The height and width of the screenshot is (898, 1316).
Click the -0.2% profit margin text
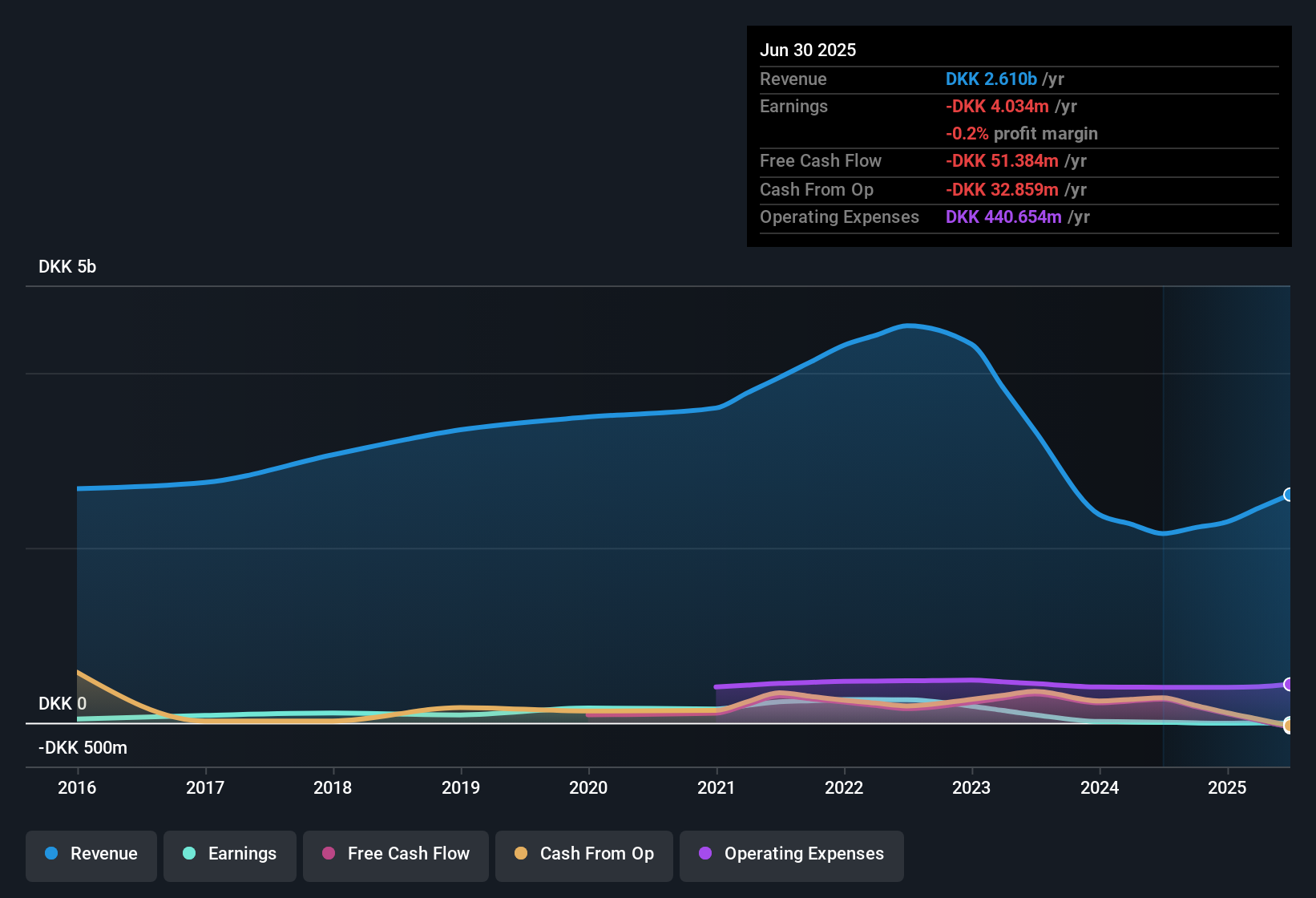click(1022, 134)
